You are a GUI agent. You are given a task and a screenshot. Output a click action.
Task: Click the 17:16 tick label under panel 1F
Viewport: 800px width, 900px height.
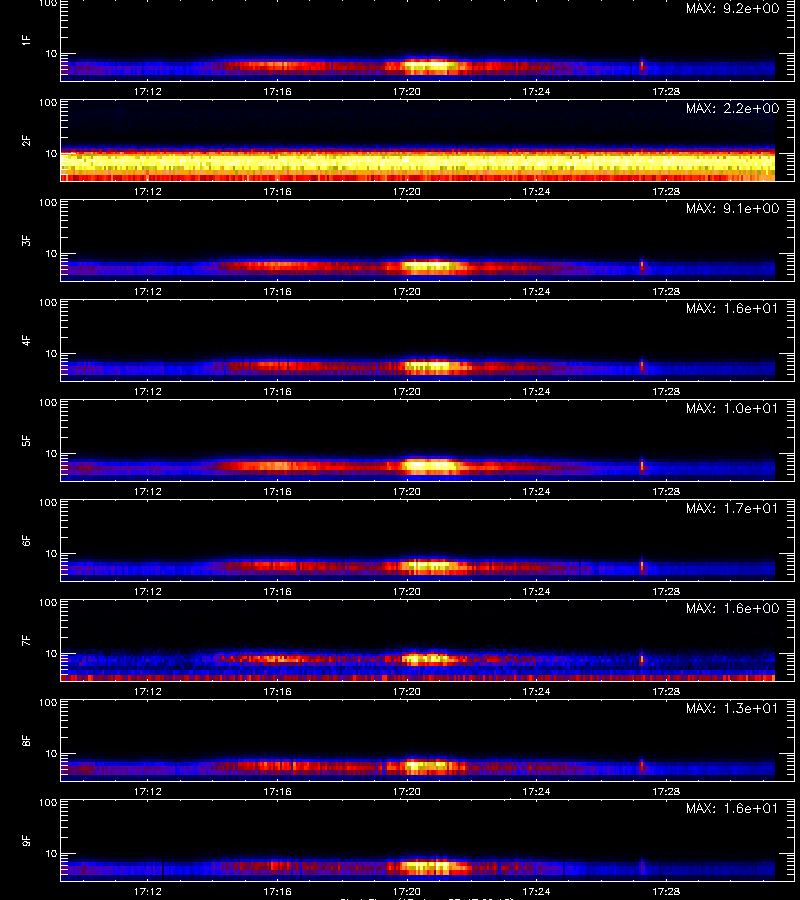point(277,91)
